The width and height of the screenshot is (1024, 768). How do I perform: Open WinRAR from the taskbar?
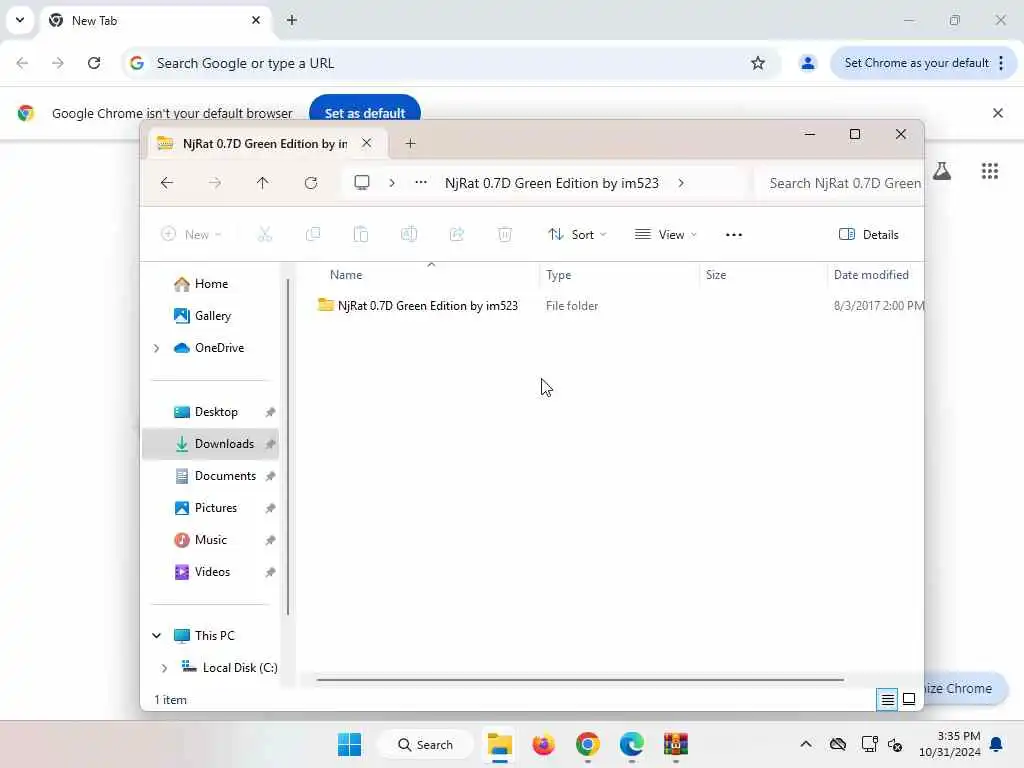point(676,744)
